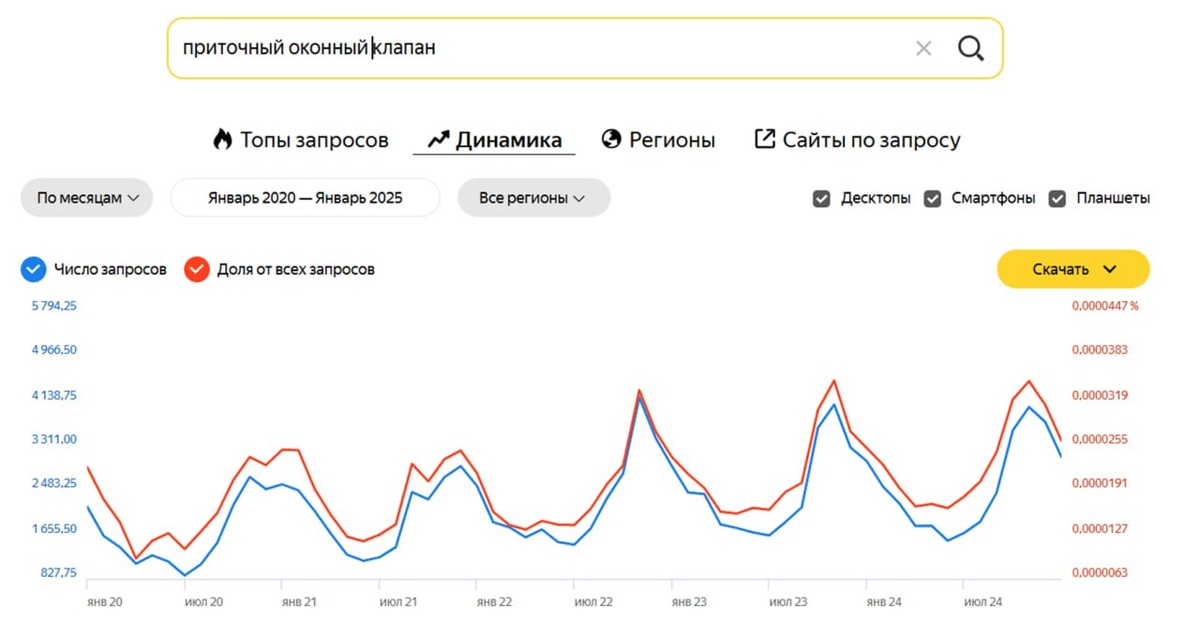Open the Все регионы dropdown
1200x637 pixels.
[x=534, y=198]
